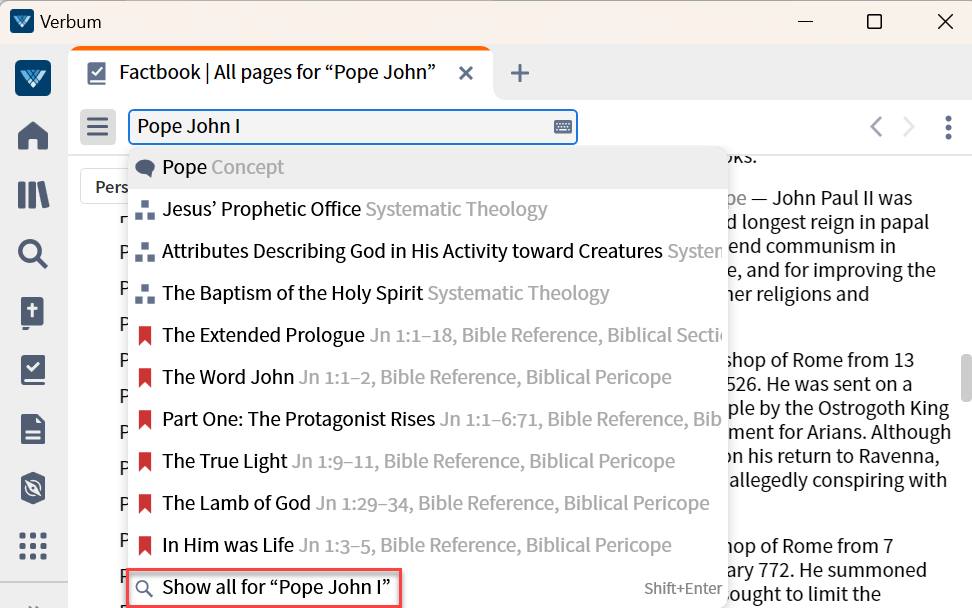Screen dimensions: 972x608
Task: Select In Him was Life suggestion
Action: (x=428, y=545)
